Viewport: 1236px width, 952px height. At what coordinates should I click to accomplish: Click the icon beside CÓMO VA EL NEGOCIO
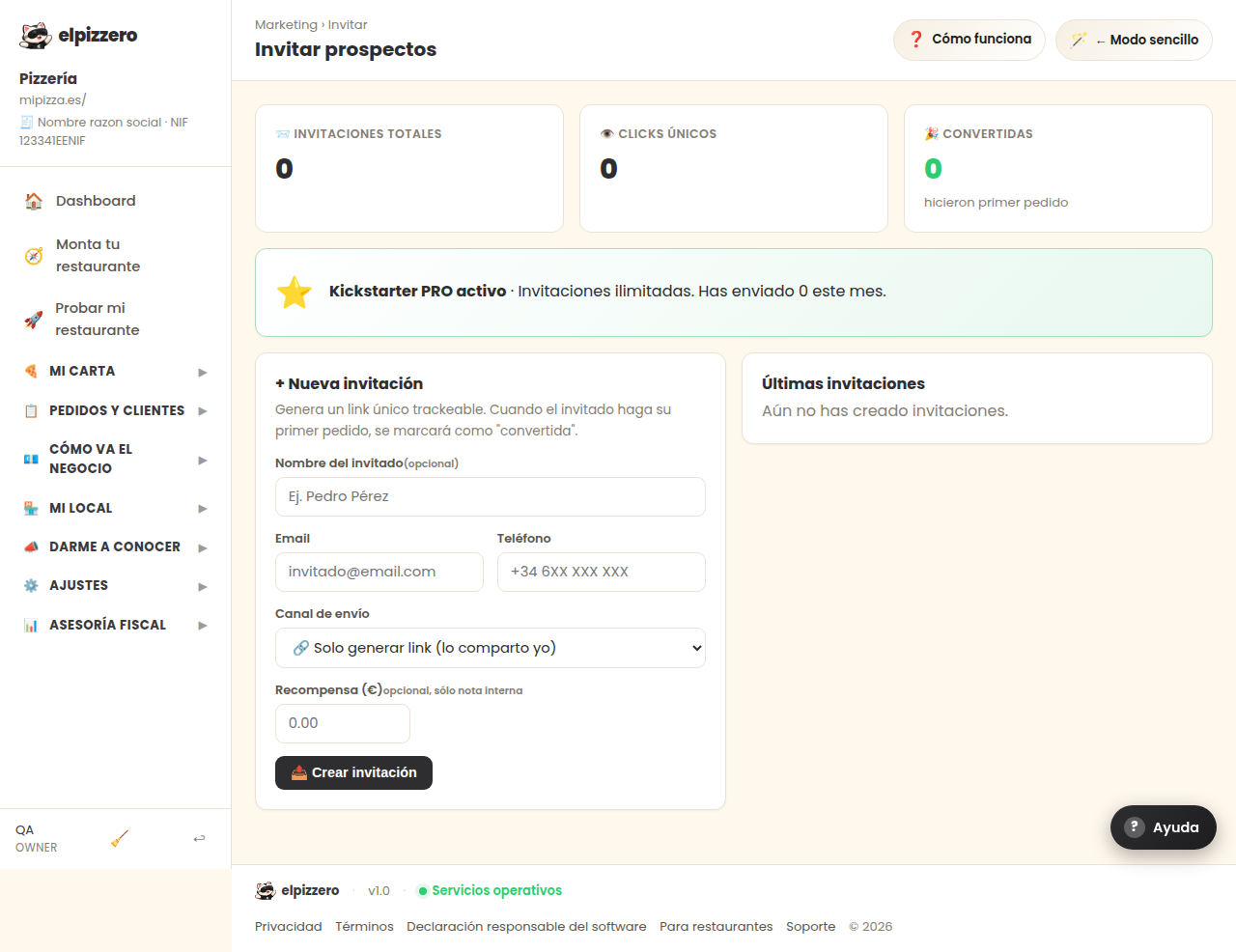pyautogui.click(x=31, y=460)
